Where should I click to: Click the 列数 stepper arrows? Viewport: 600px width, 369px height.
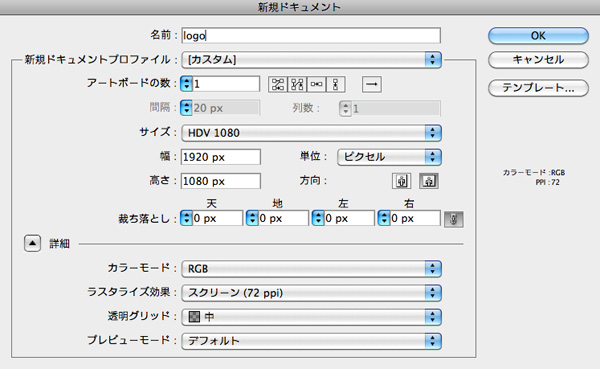point(345,109)
